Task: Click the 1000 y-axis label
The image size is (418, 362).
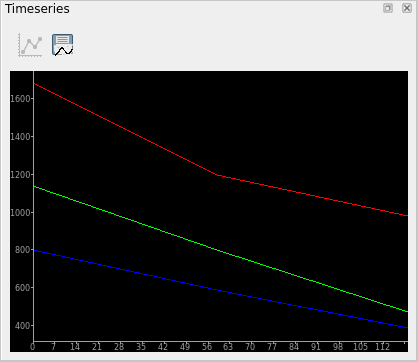Action: pos(20,212)
